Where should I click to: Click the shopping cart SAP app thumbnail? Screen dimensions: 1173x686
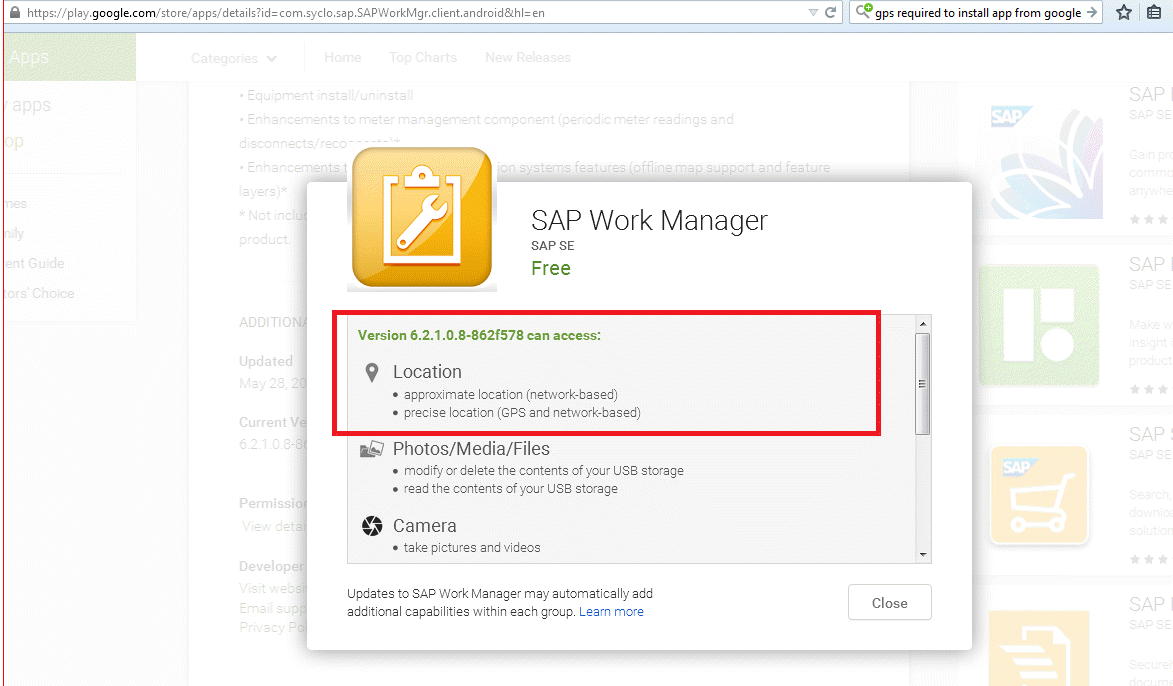tap(1038, 495)
